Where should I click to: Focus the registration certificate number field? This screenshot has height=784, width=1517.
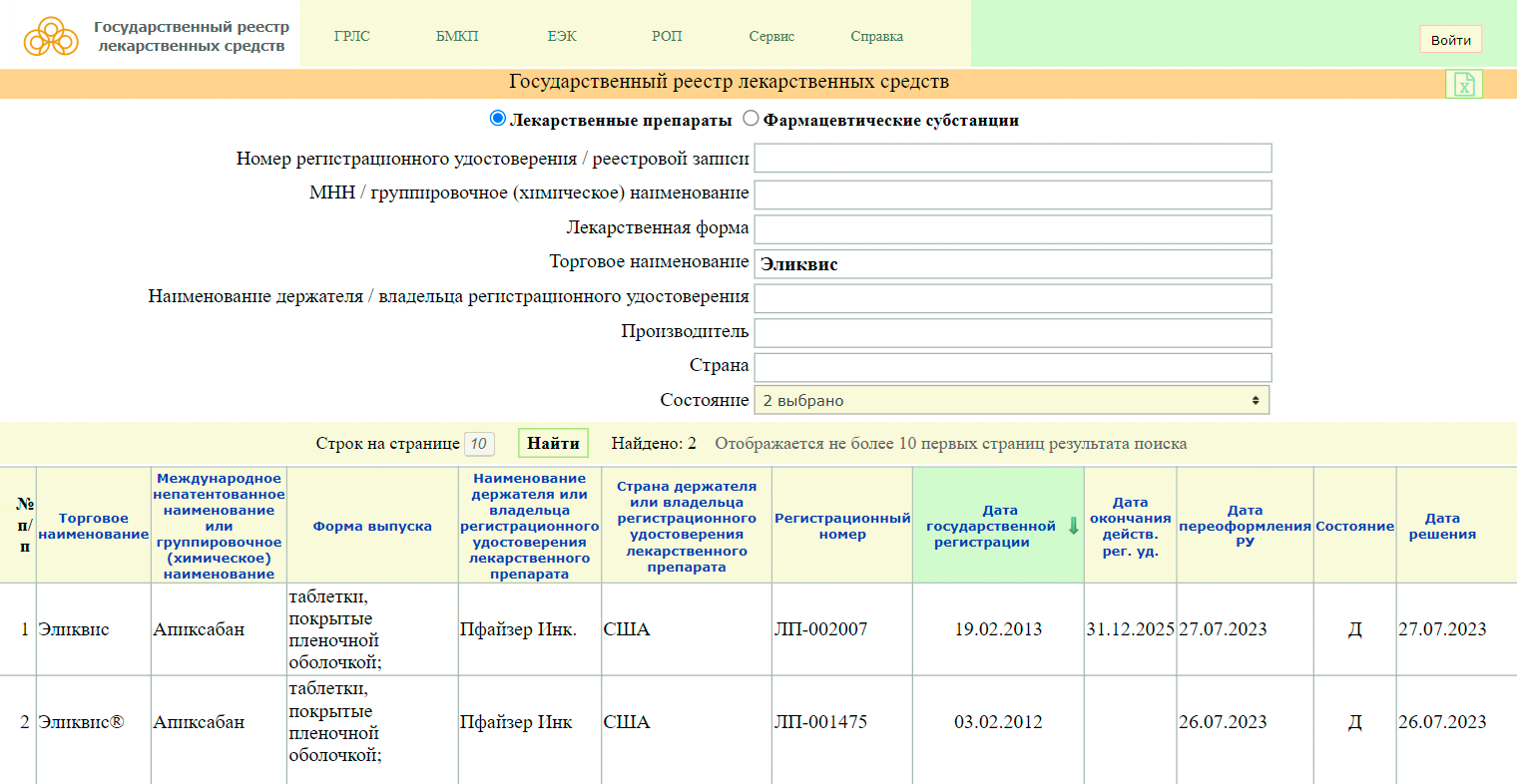[x=1013, y=158]
